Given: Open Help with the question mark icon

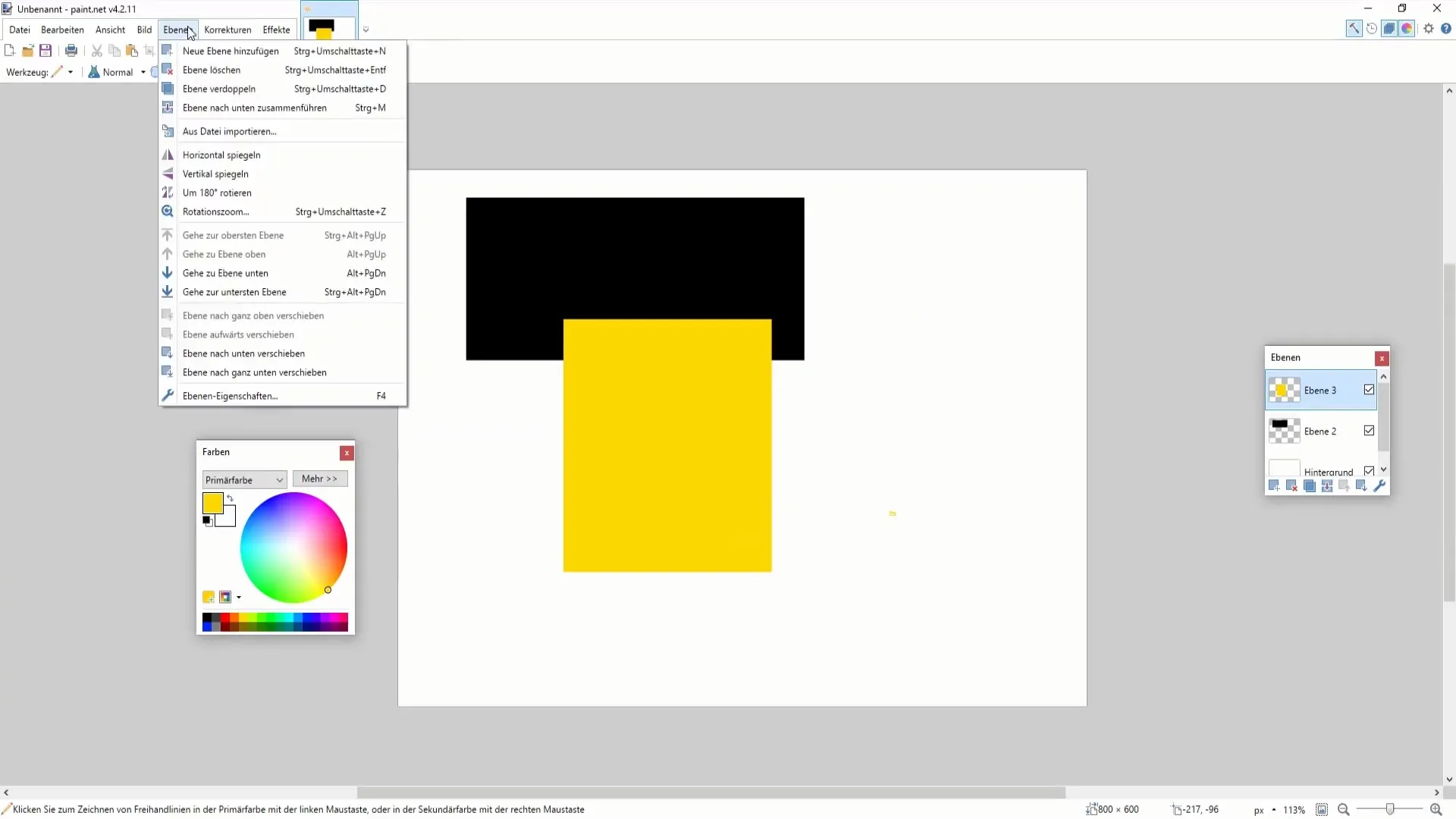Looking at the screenshot, I should [x=1446, y=29].
